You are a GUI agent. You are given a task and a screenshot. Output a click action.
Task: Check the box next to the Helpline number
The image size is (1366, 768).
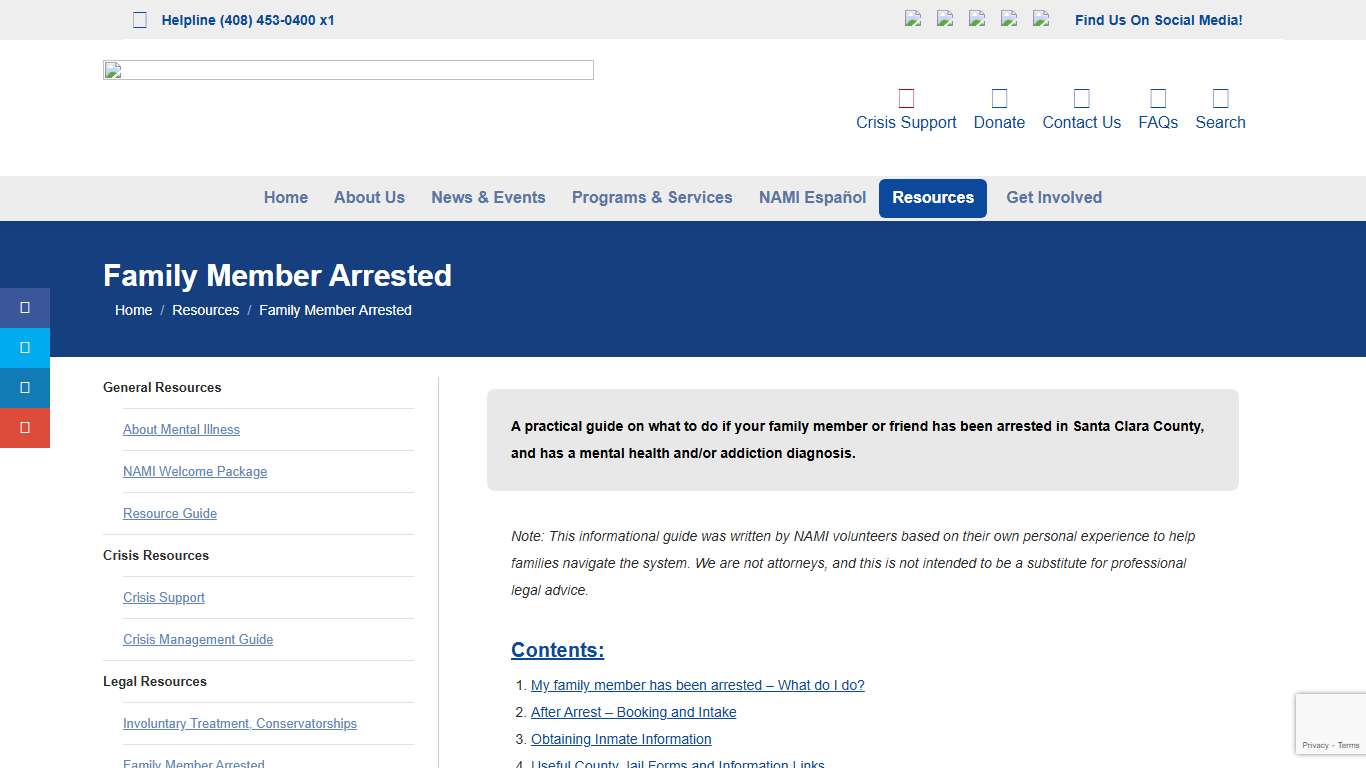pyautogui.click(x=139, y=18)
